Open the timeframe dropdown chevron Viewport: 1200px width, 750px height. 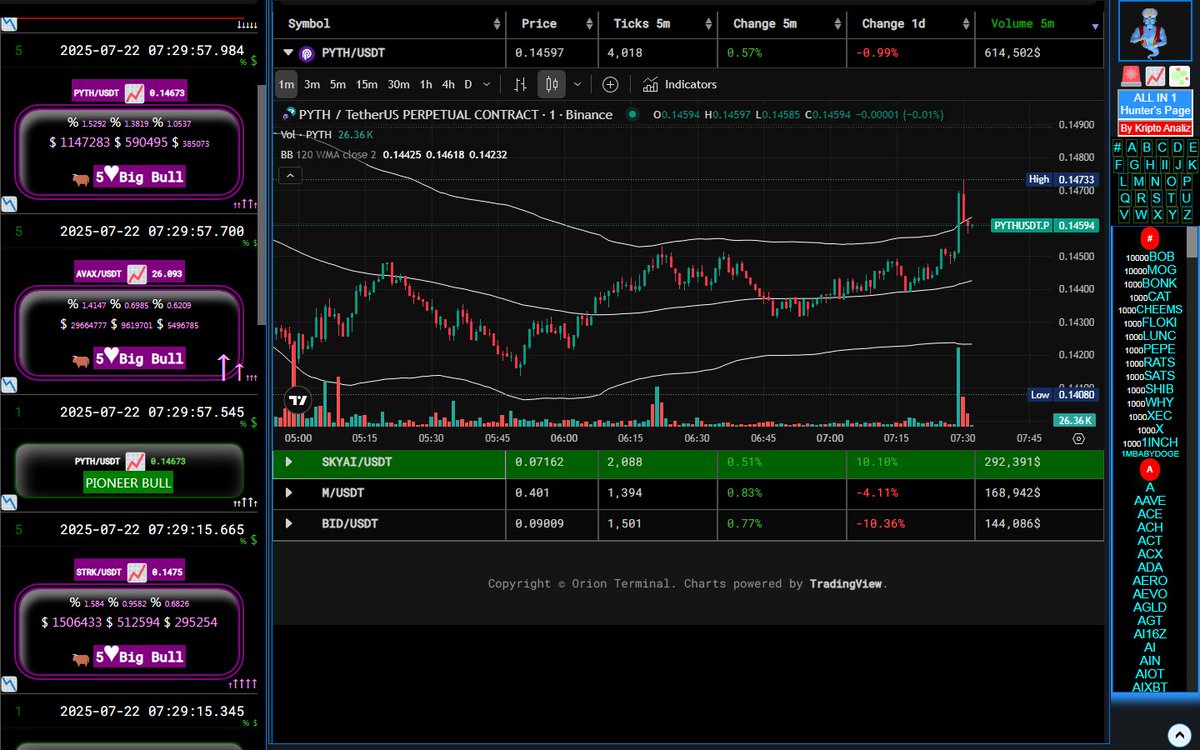487,85
